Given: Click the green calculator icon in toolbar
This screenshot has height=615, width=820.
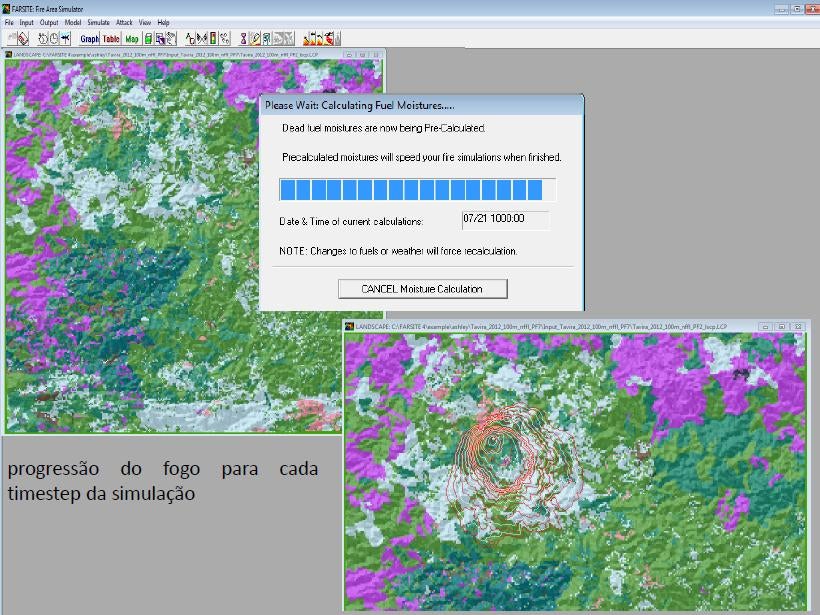Looking at the screenshot, I should [x=148, y=38].
